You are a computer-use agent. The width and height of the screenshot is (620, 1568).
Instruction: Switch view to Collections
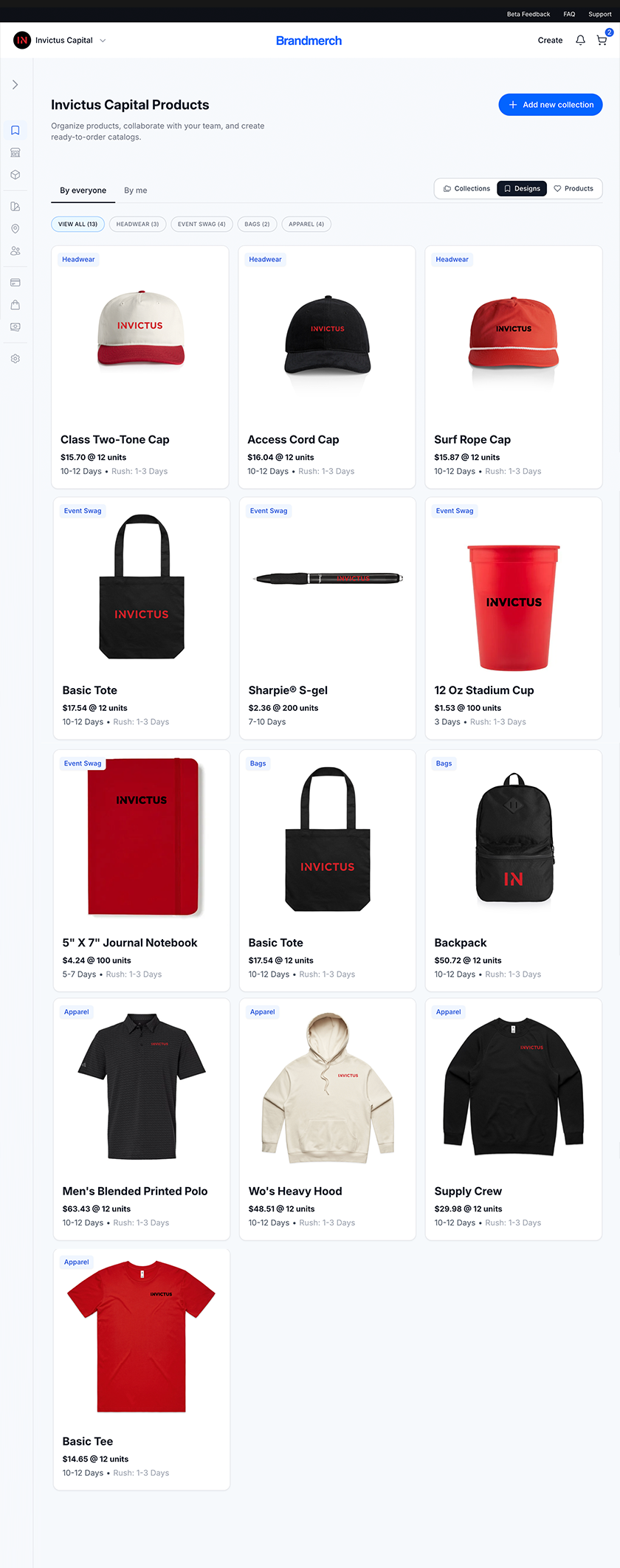tap(466, 189)
